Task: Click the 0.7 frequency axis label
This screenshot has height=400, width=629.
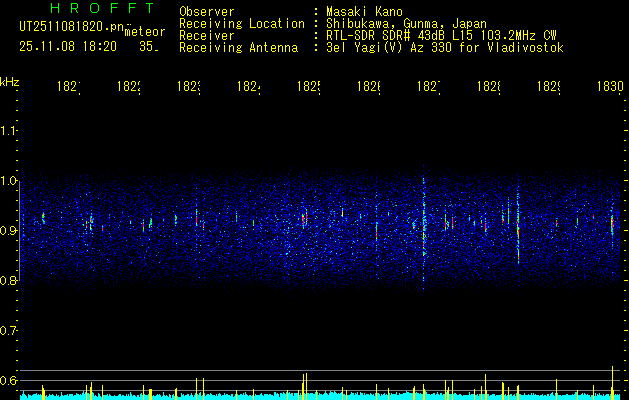Action: coord(8,331)
